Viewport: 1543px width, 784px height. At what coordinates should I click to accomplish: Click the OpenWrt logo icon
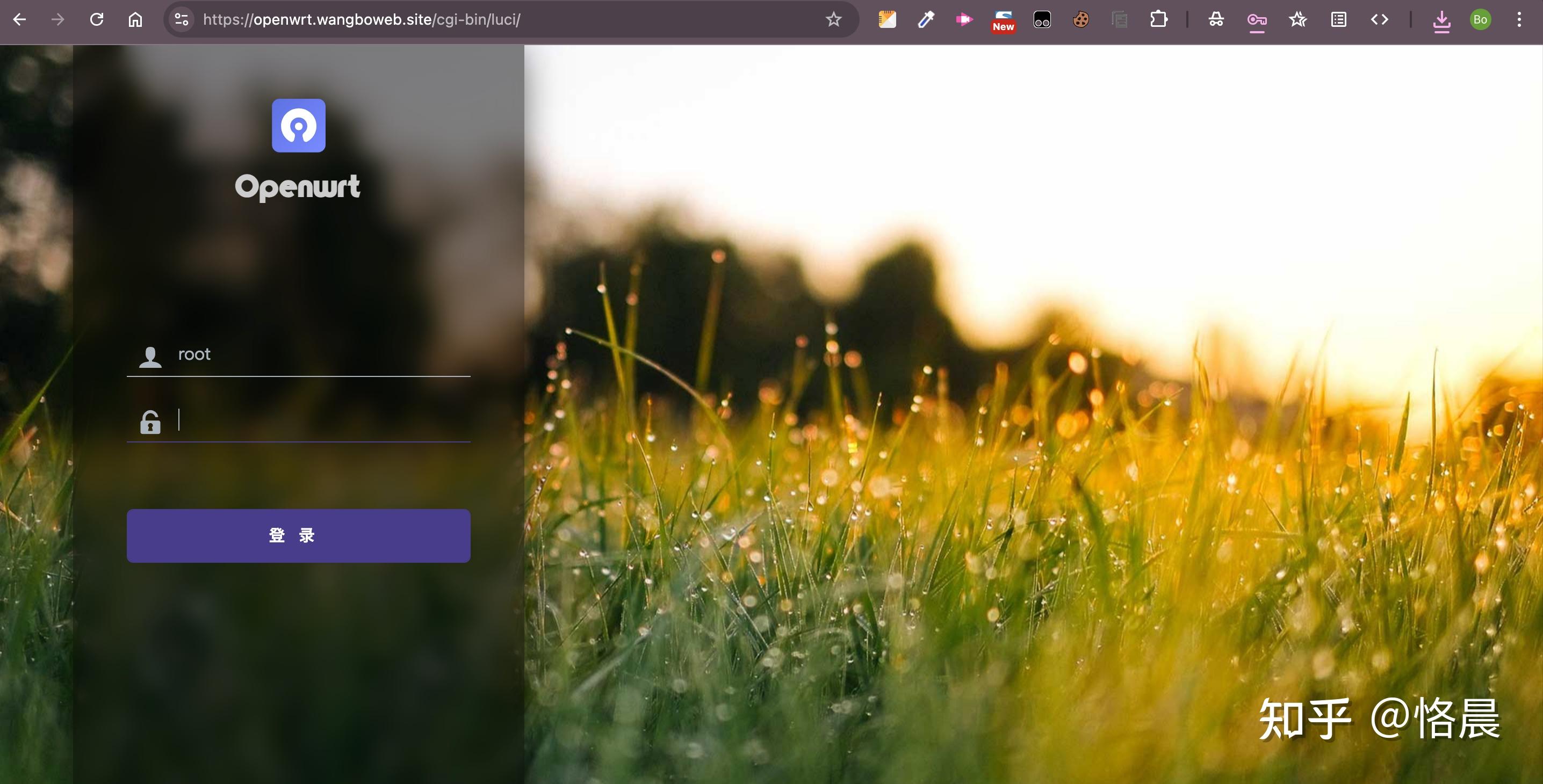point(298,126)
